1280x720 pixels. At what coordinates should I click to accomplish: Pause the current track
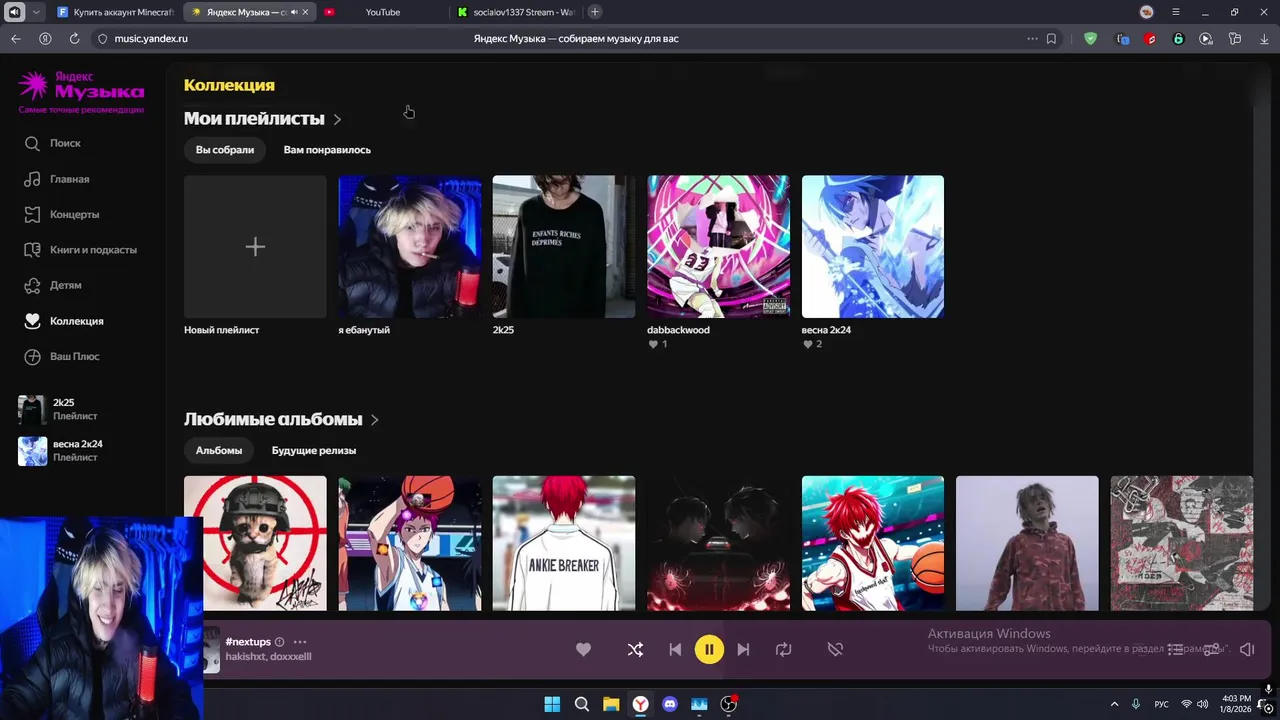pyautogui.click(x=709, y=649)
